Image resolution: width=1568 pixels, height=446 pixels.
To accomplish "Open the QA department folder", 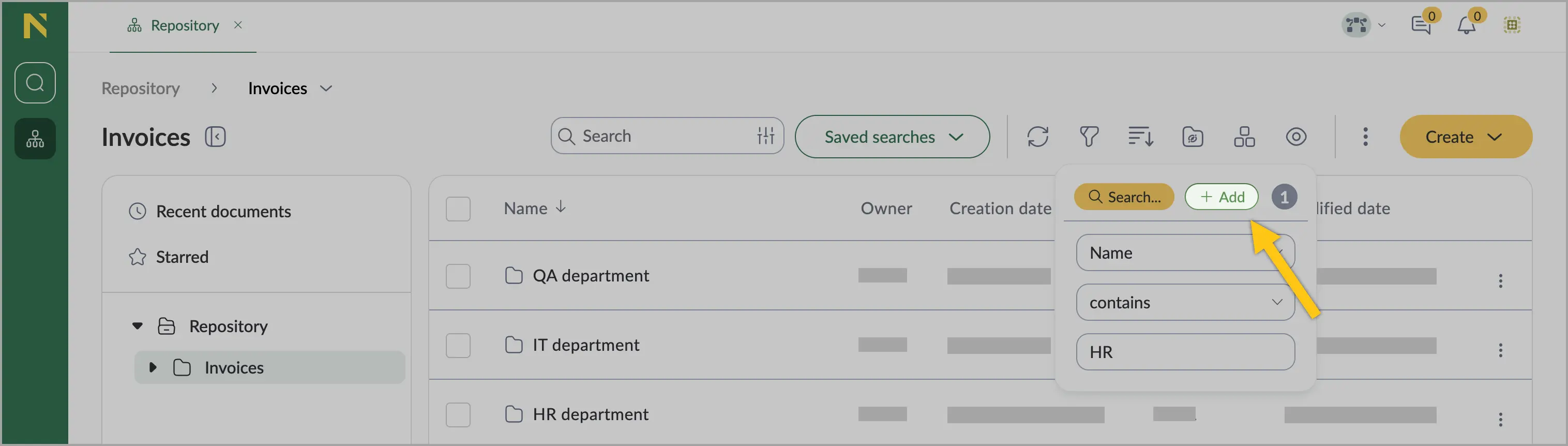I will coord(591,275).
